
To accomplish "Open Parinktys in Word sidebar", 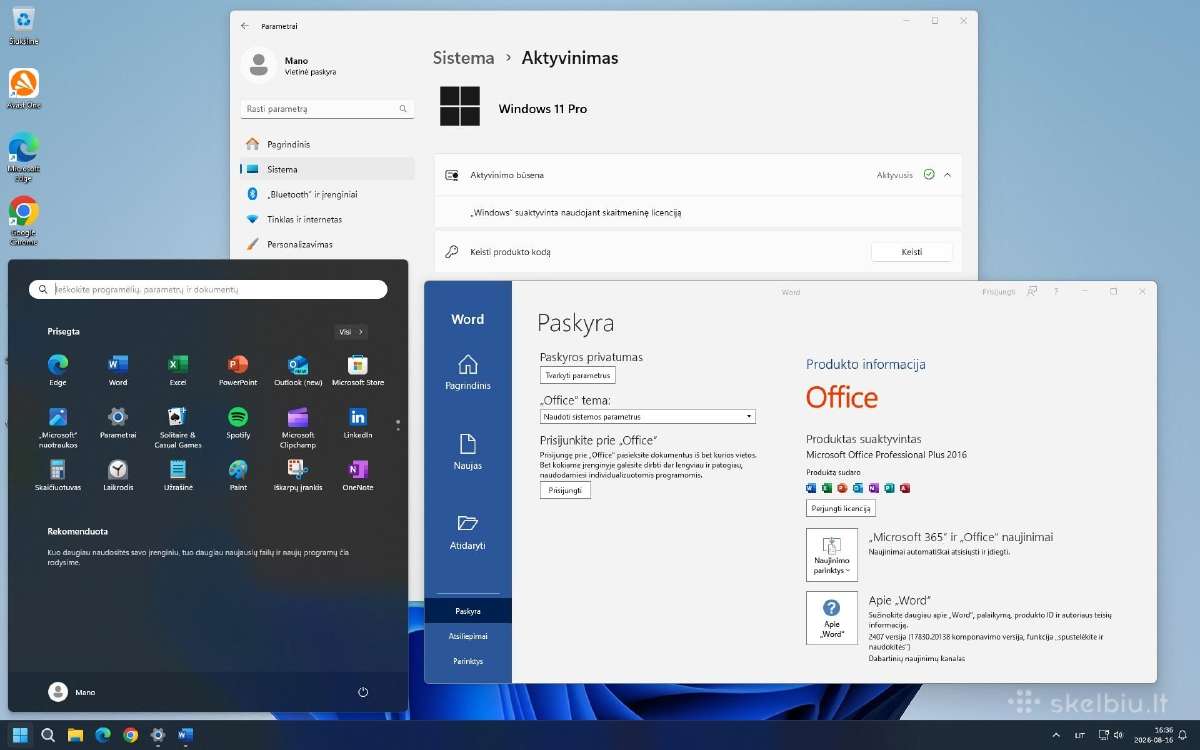I will coord(467,661).
